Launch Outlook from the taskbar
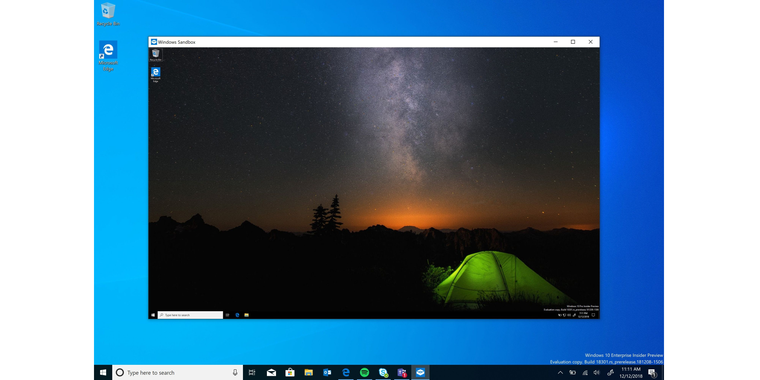760x380 pixels. (327, 372)
